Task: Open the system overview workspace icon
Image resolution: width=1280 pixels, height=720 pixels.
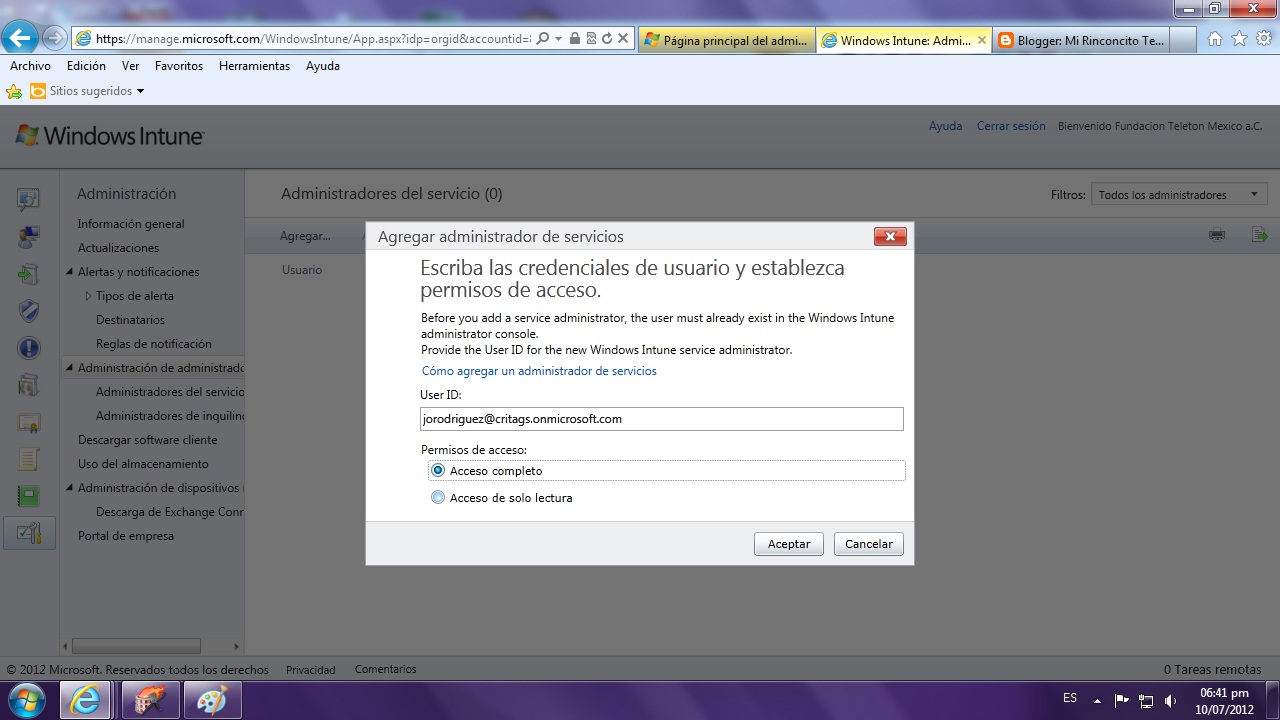Action: point(29,199)
